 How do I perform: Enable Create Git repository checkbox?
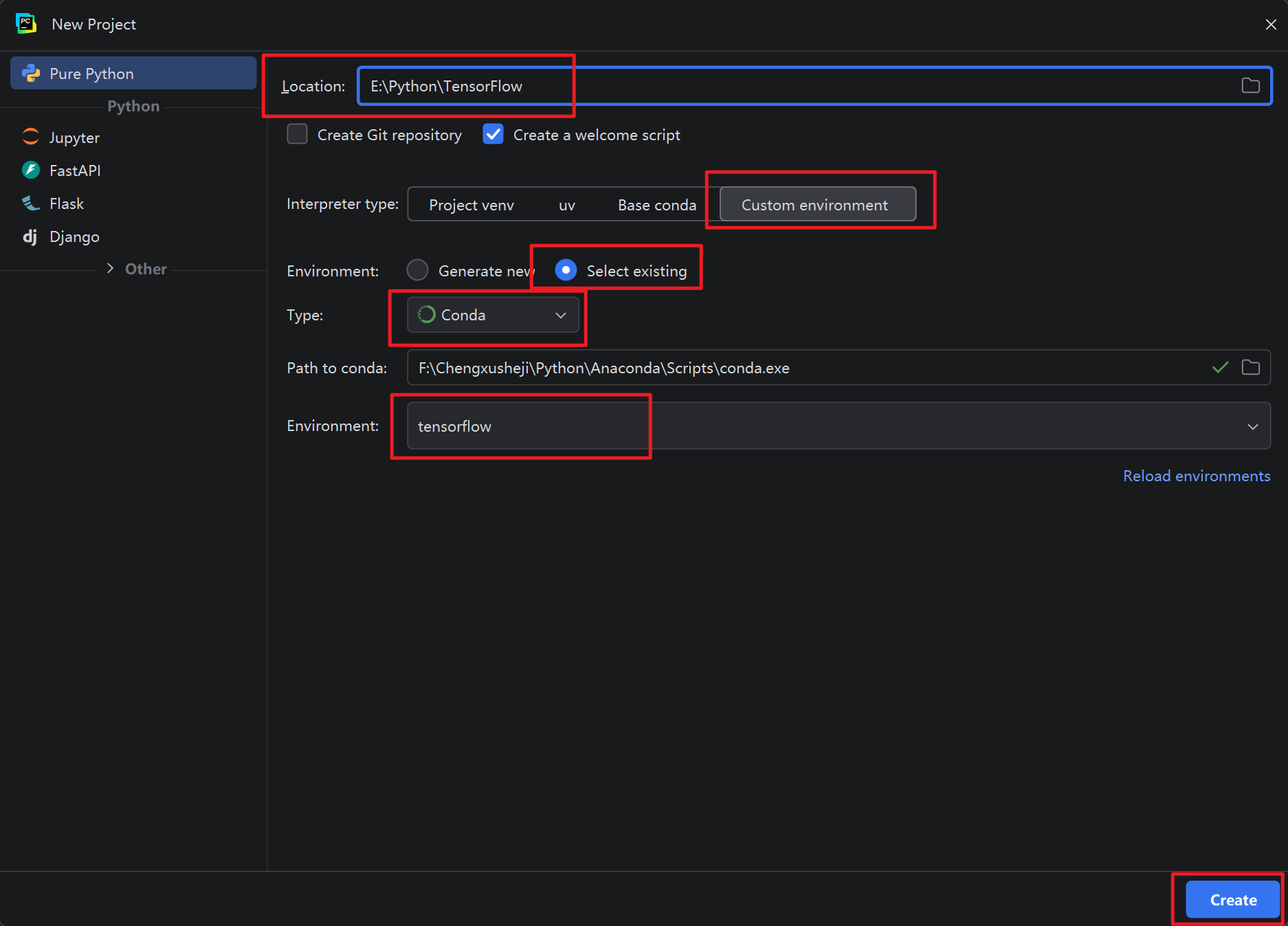(297, 134)
